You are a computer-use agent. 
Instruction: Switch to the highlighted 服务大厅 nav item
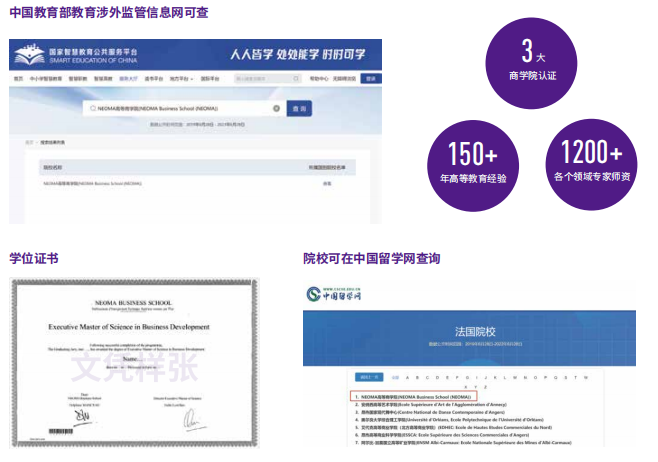point(128,78)
